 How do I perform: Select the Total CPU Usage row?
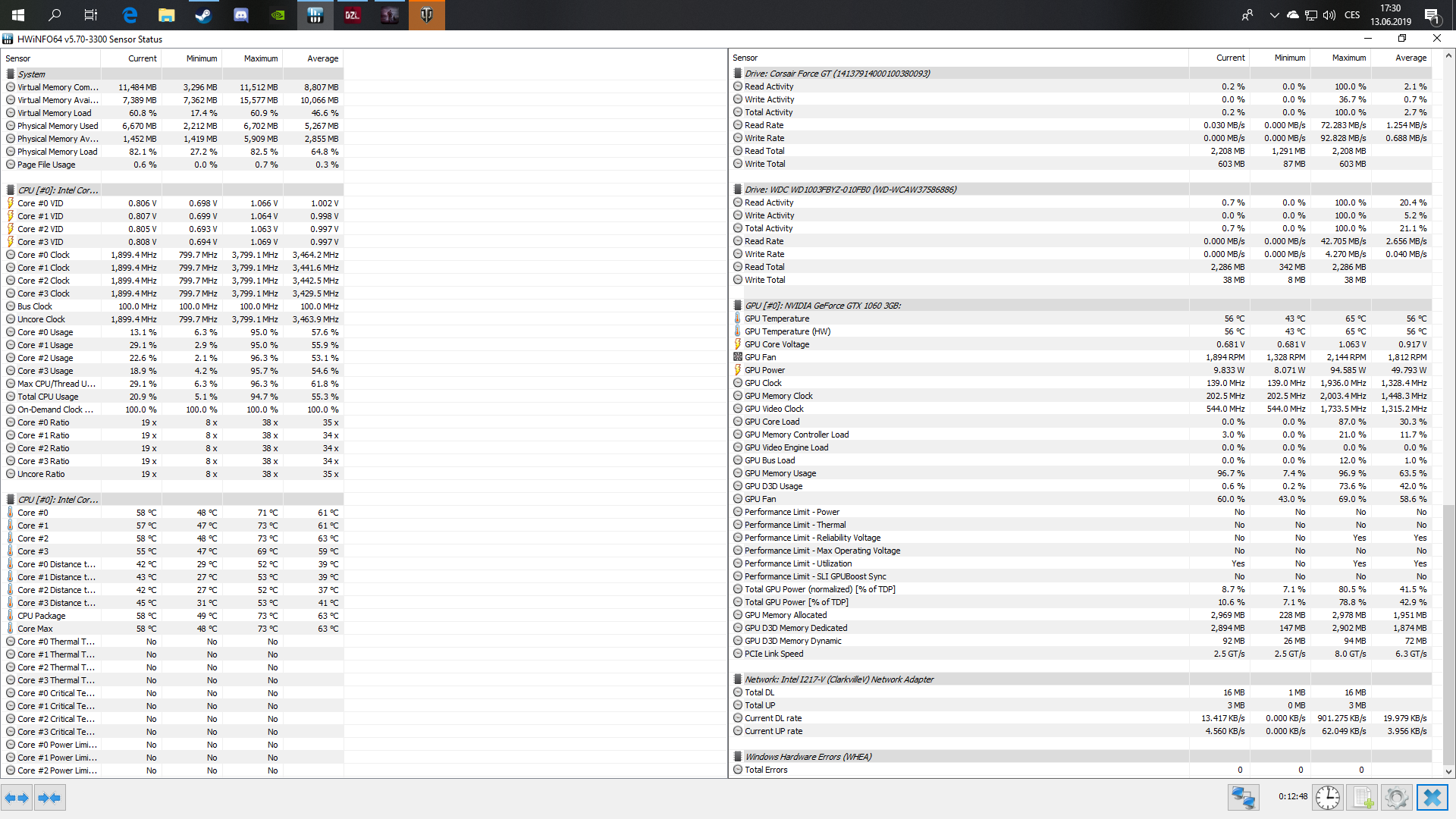tap(48, 397)
